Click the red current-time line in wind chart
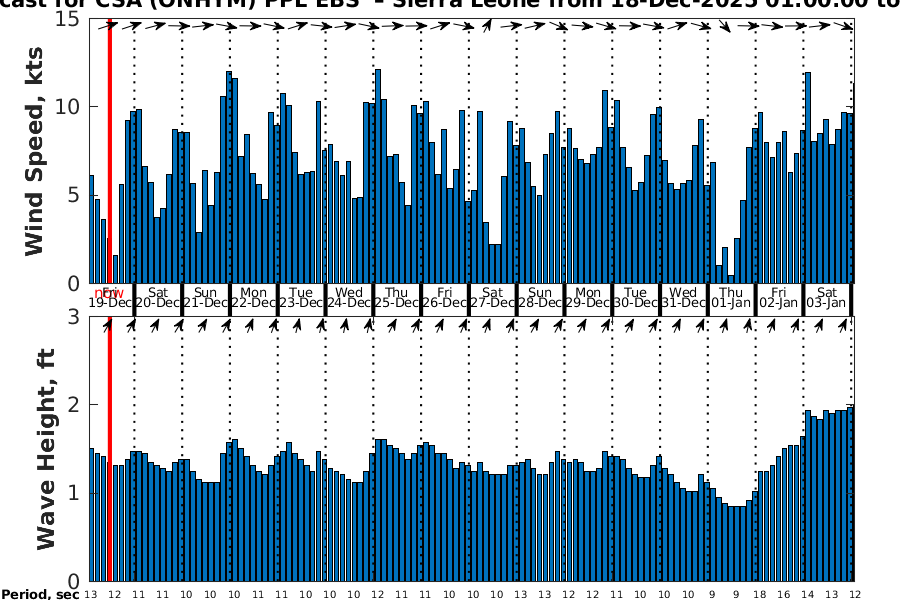Image resolution: width=900 pixels, height=600 pixels. [109, 150]
